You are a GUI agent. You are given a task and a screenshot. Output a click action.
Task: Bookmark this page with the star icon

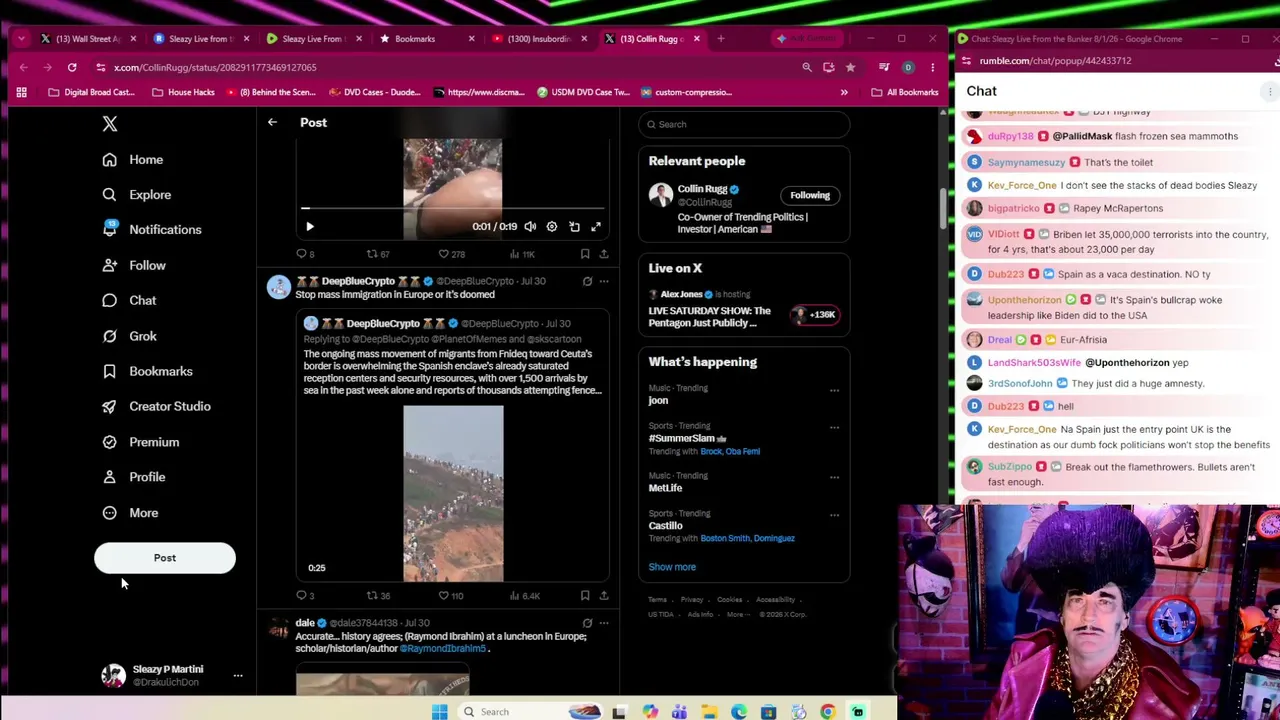[x=850, y=67]
